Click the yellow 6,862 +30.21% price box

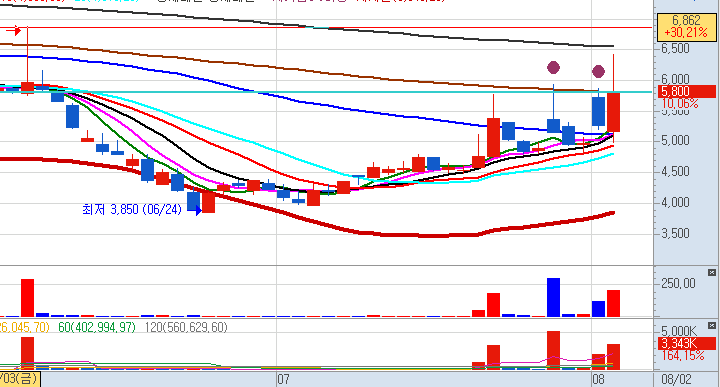tap(686, 27)
